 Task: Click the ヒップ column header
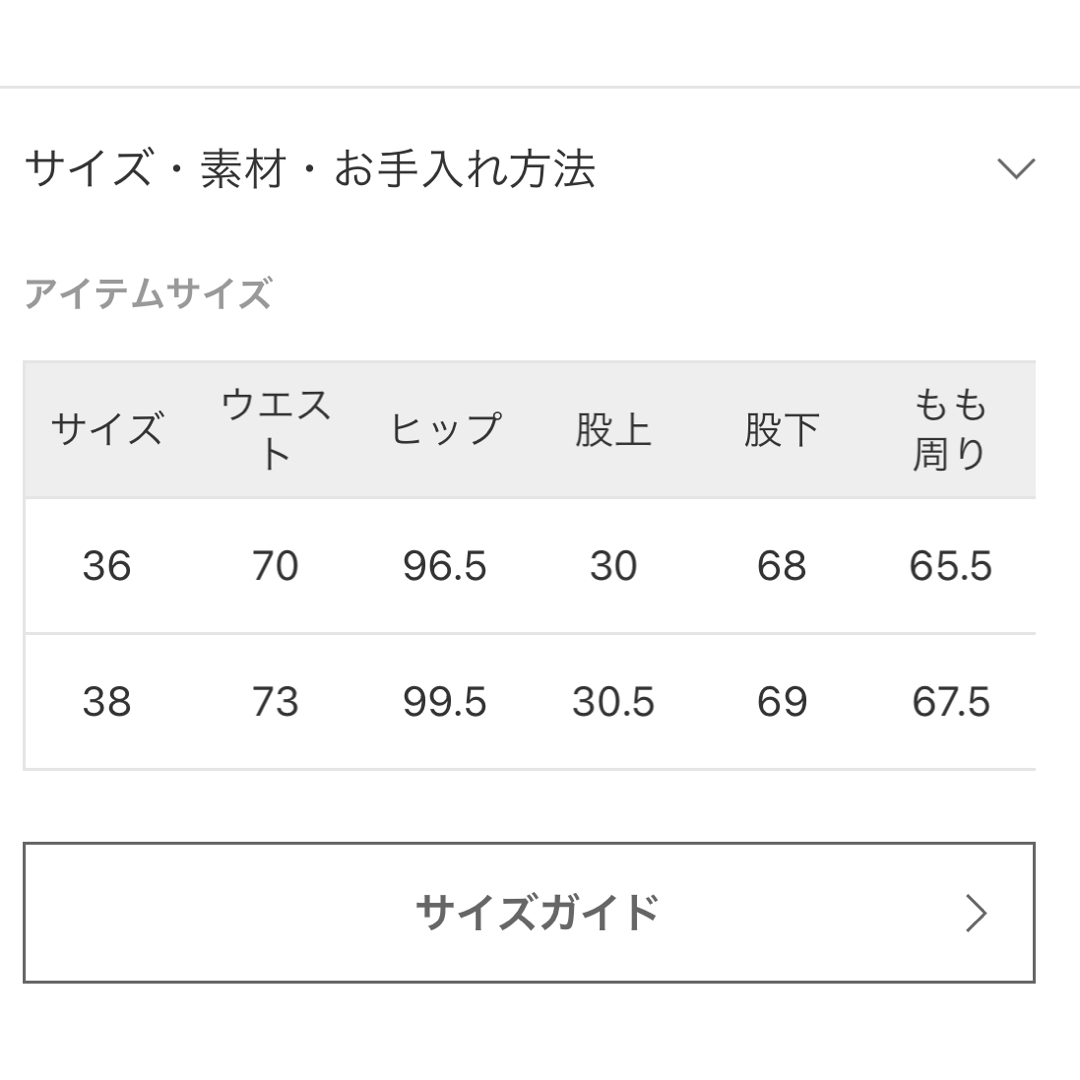(445, 429)
